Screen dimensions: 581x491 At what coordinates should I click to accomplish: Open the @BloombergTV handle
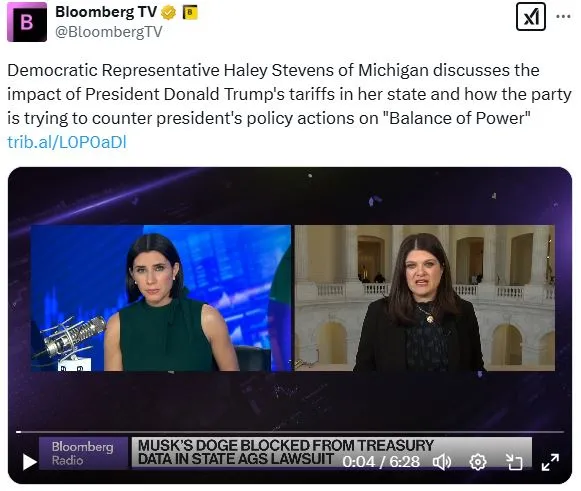109,32
